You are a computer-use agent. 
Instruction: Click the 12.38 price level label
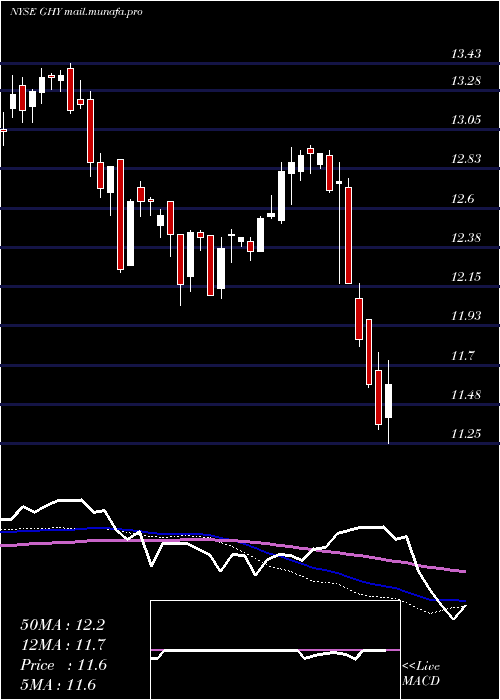tap(466, 237)
